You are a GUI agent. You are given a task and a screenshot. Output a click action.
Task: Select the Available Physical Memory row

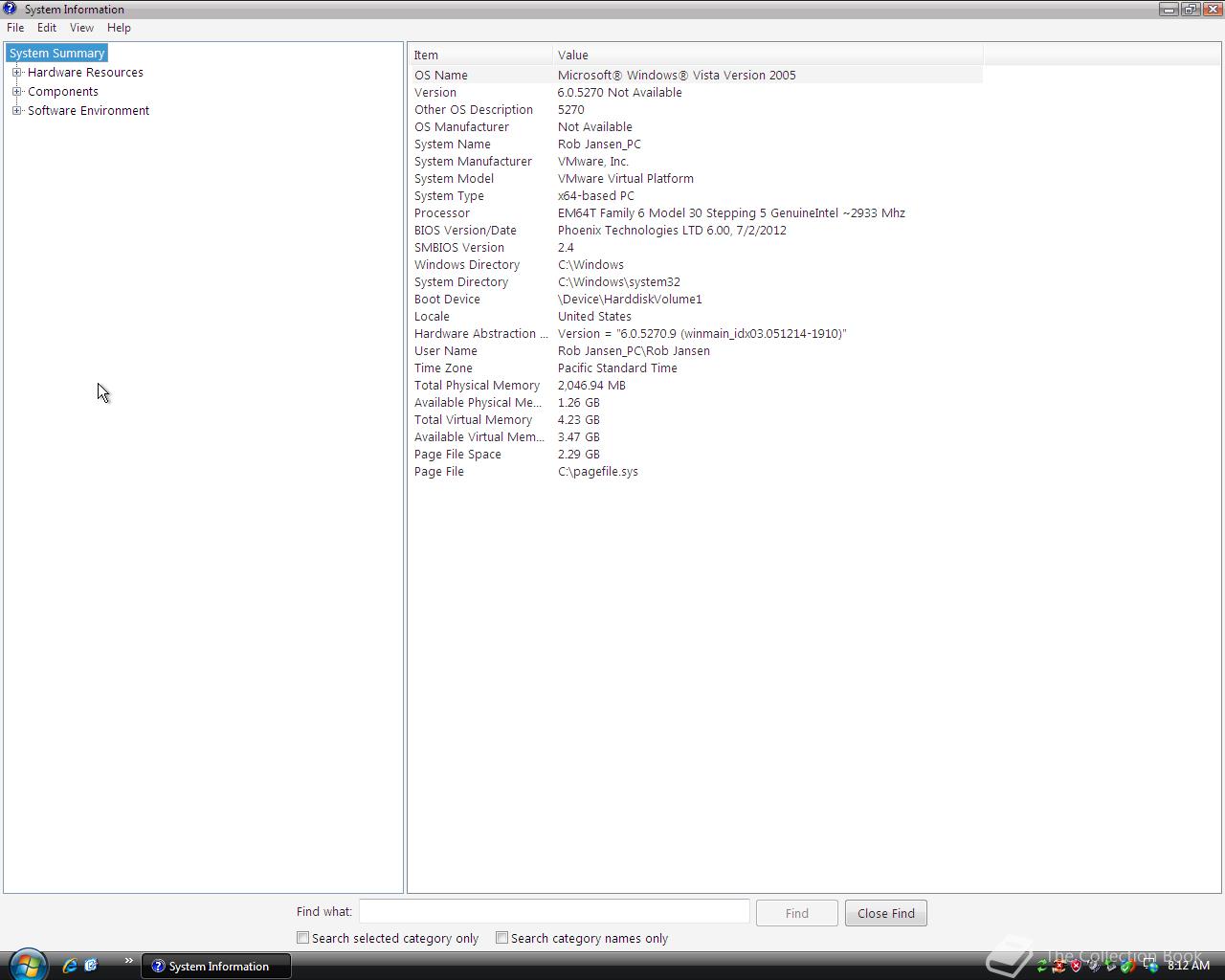696,402
